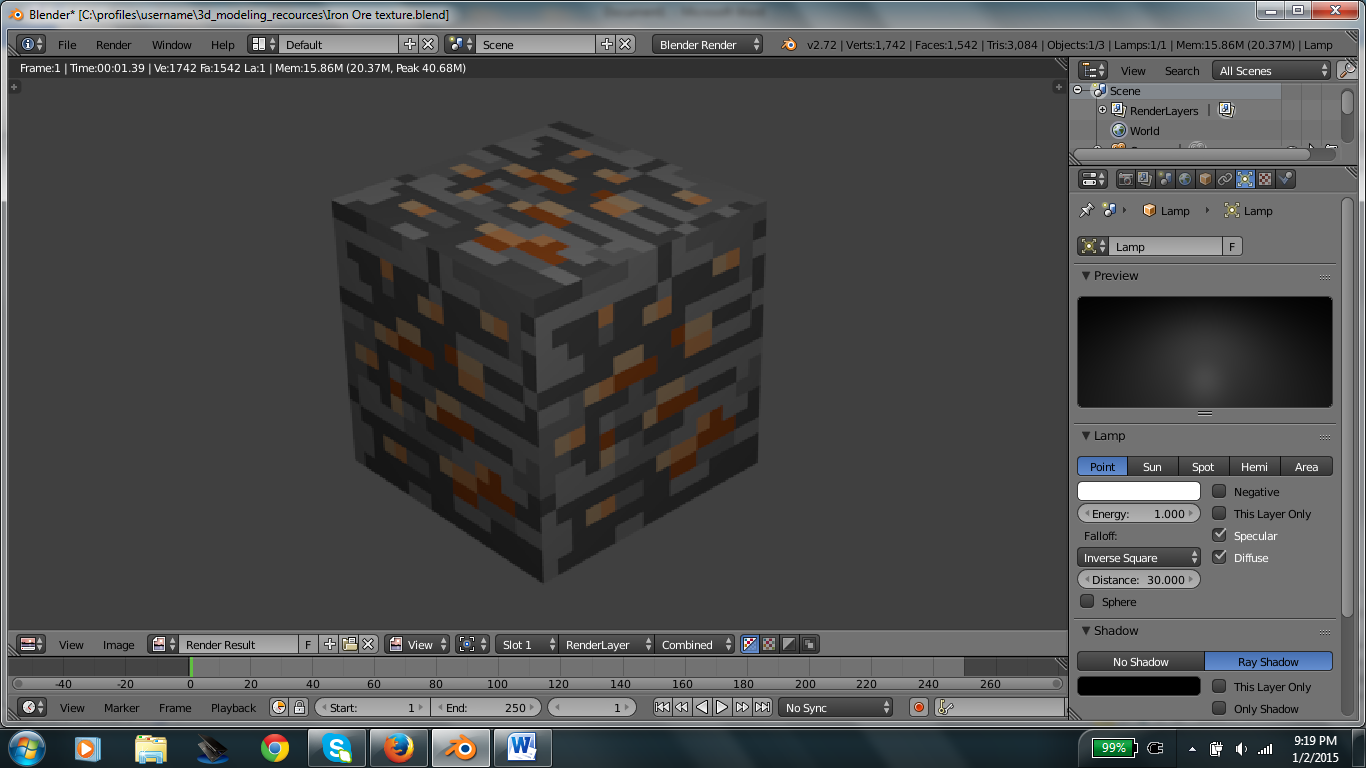Open the Object properties tab (cube icon)

click(x=1205, y=178)
